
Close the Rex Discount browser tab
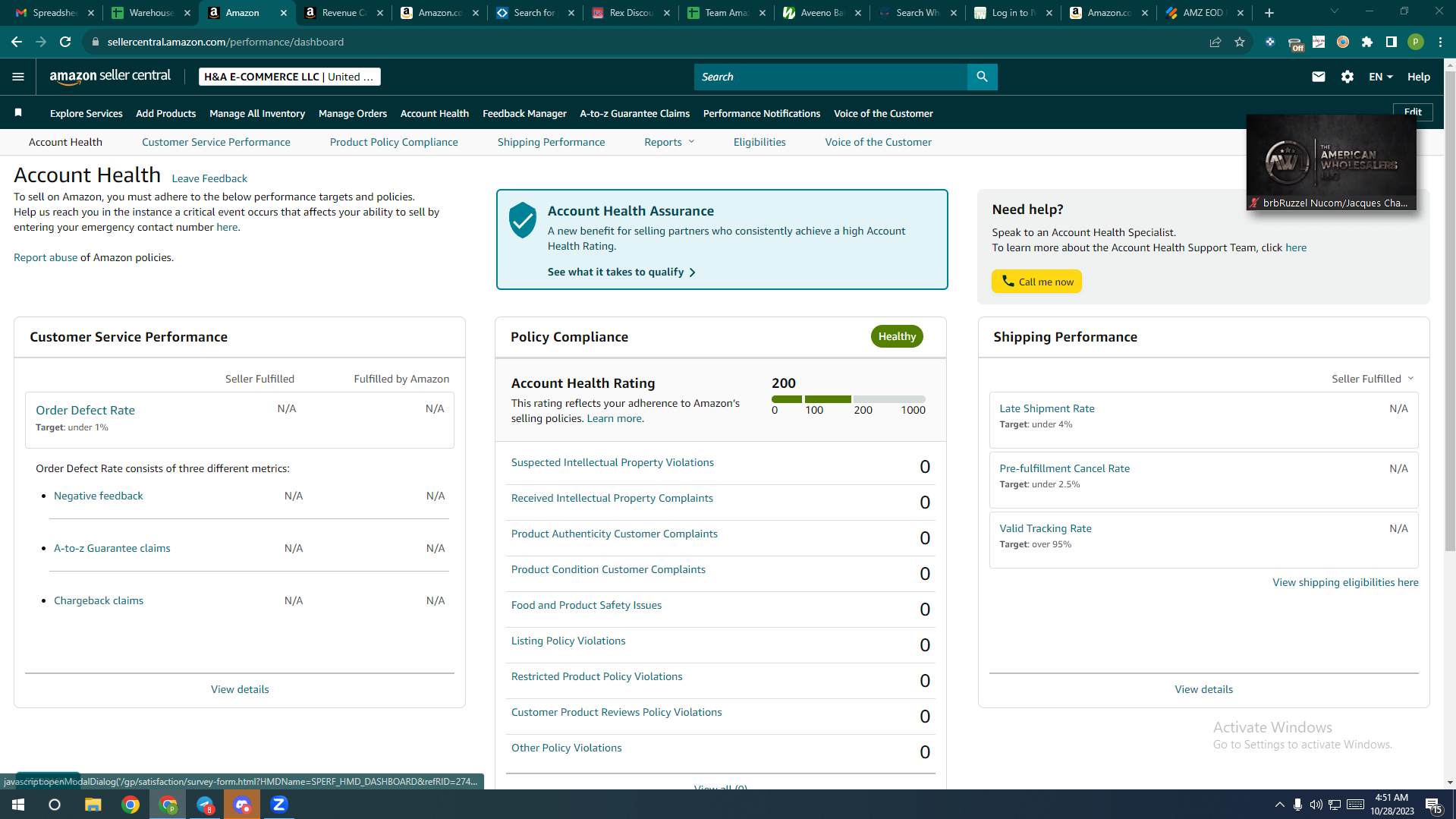tap(667, 13)
